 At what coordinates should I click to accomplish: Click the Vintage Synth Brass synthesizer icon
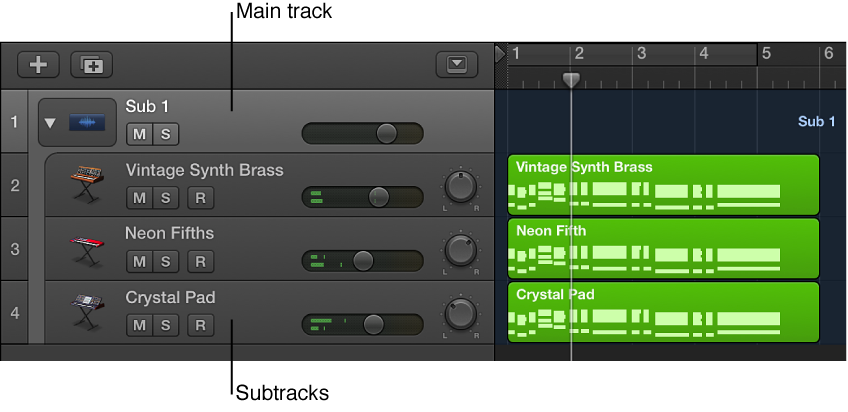(87, 184)
